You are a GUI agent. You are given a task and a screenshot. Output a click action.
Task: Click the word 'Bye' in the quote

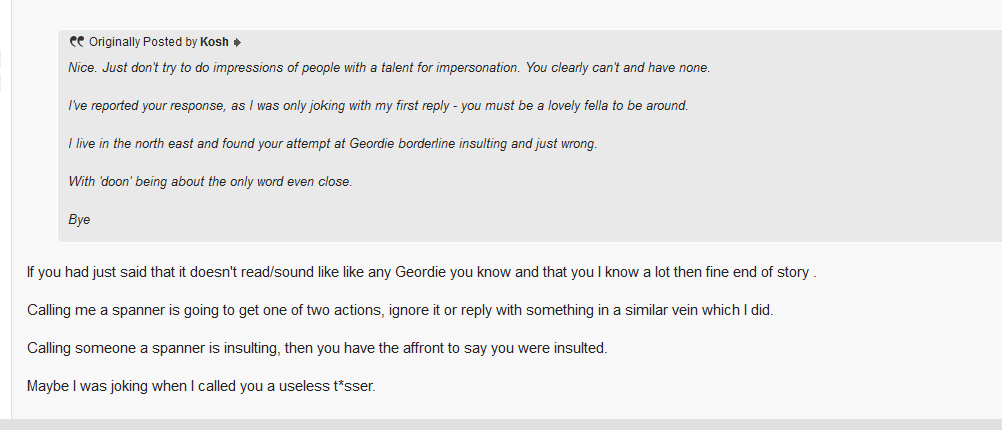(79, 220)
